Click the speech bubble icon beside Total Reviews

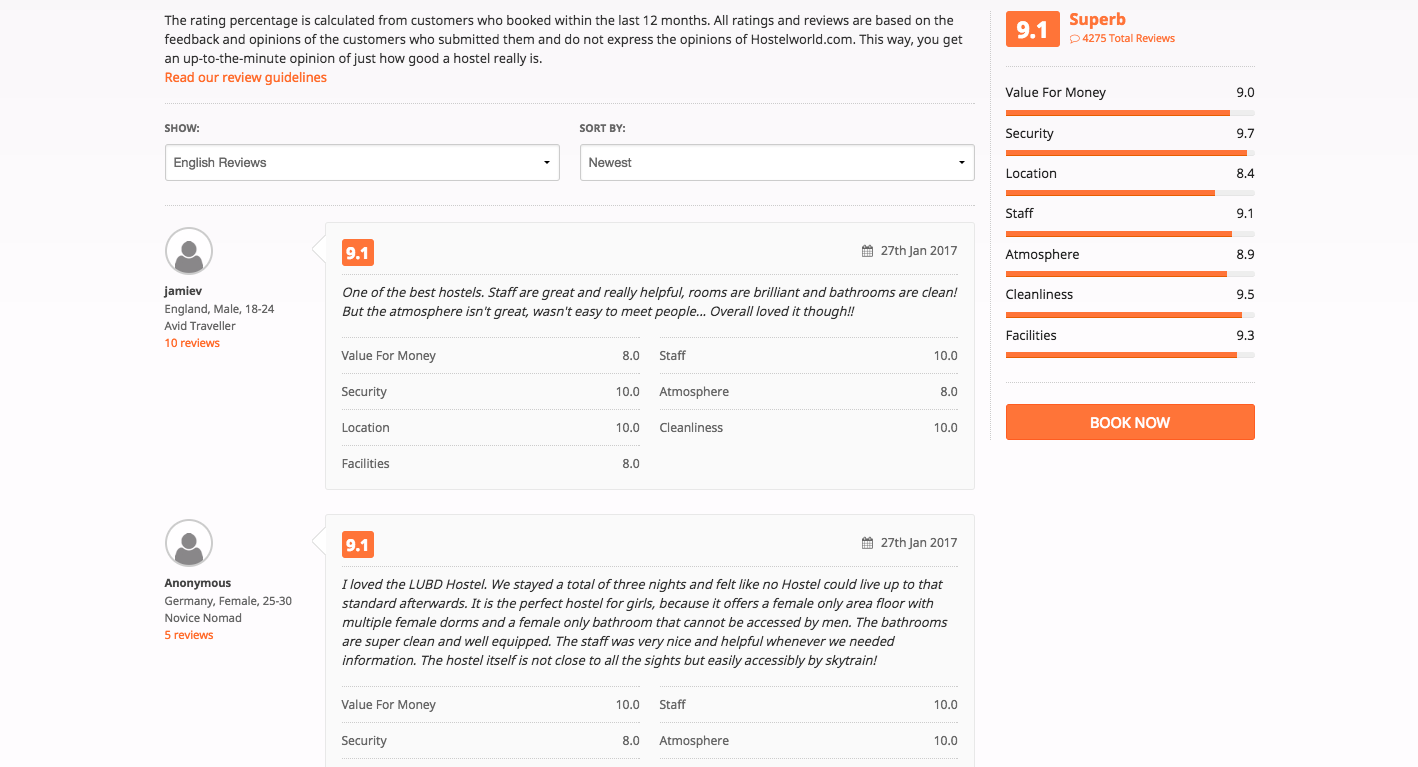[1075, 39]
